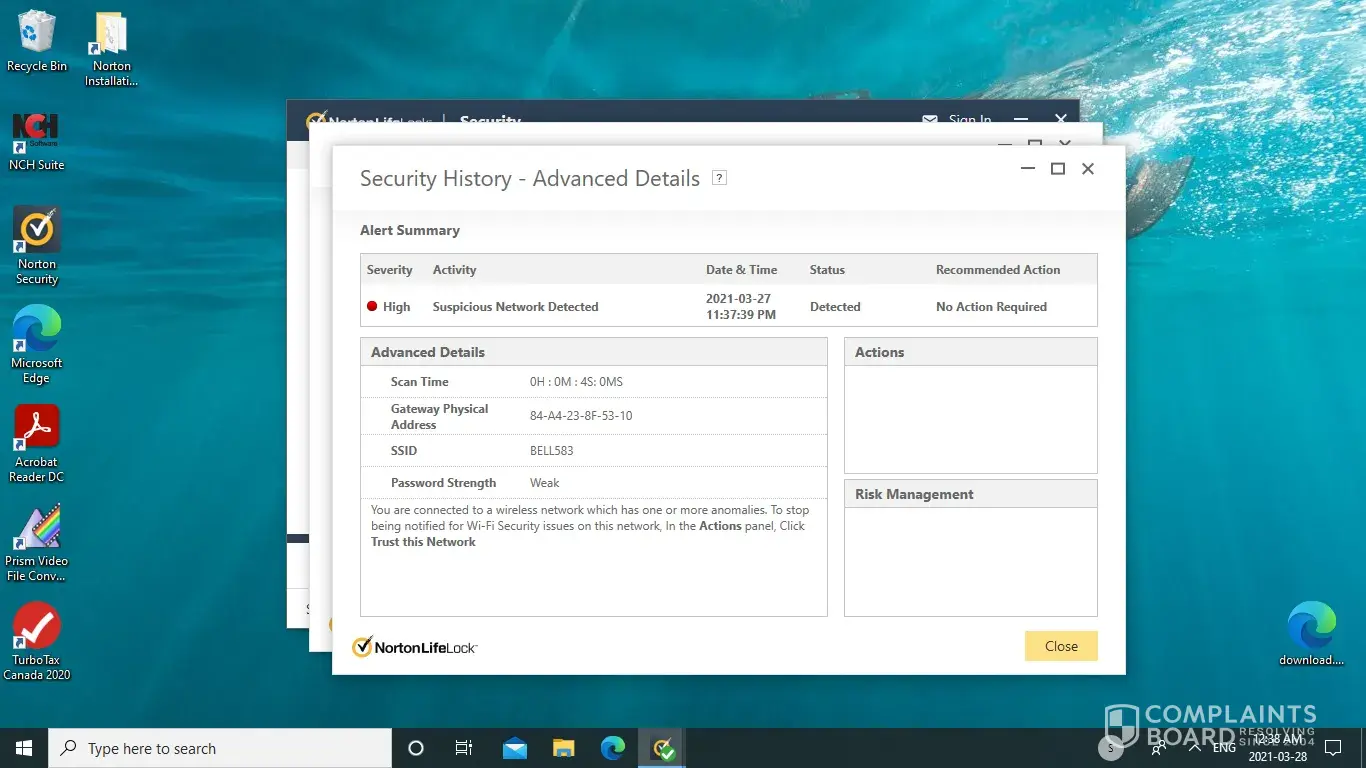The width and height of the screenshot is (1366, 768).
Task: Open File Explorer from taskbar
Action: tap(564, 748)
